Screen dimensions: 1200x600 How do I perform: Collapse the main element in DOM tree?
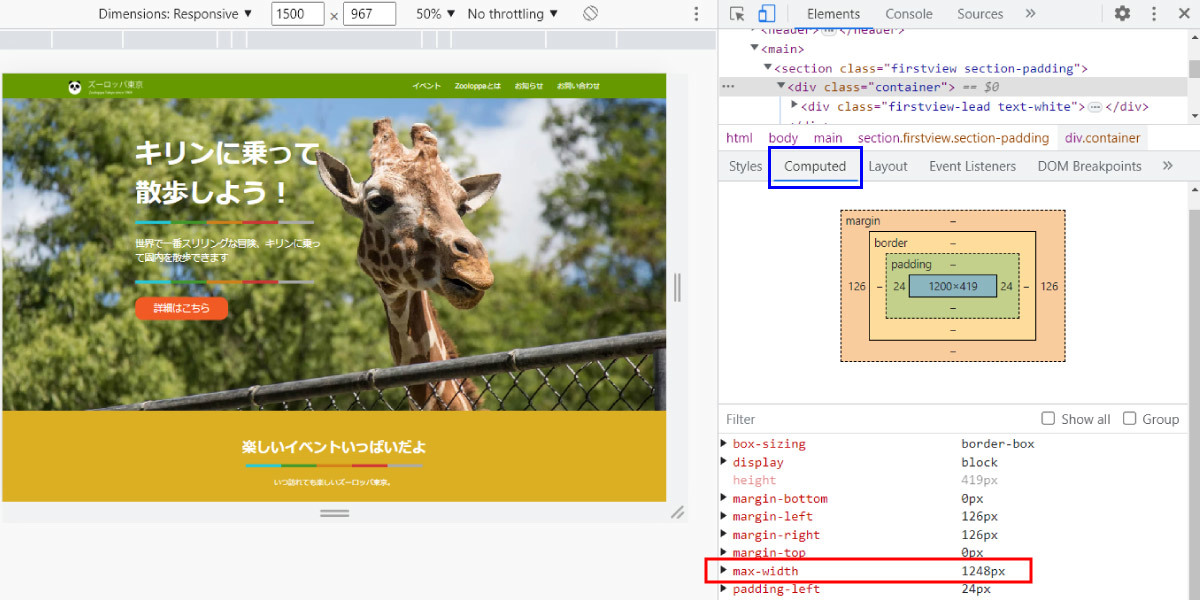coord(755,49)
